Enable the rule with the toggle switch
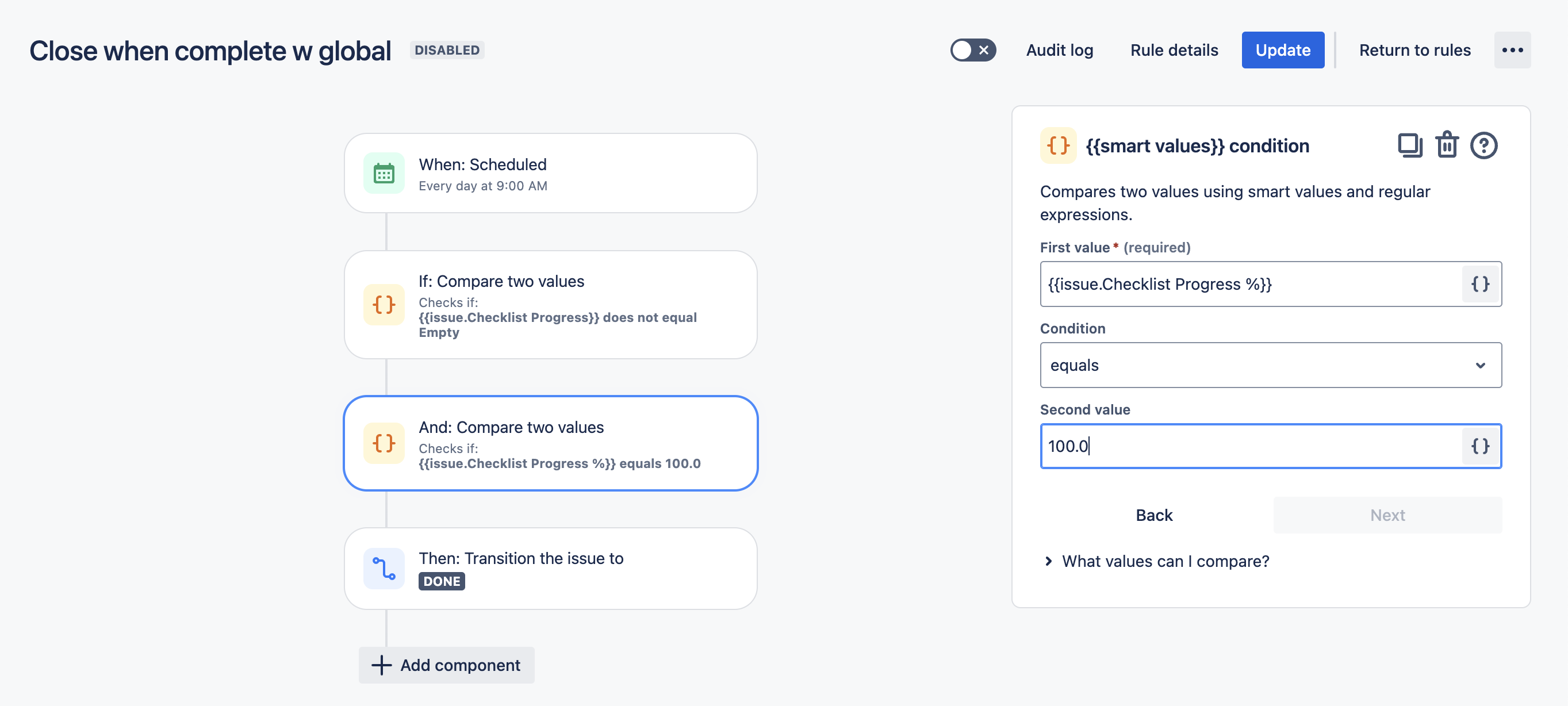 (x=973, y=50)
